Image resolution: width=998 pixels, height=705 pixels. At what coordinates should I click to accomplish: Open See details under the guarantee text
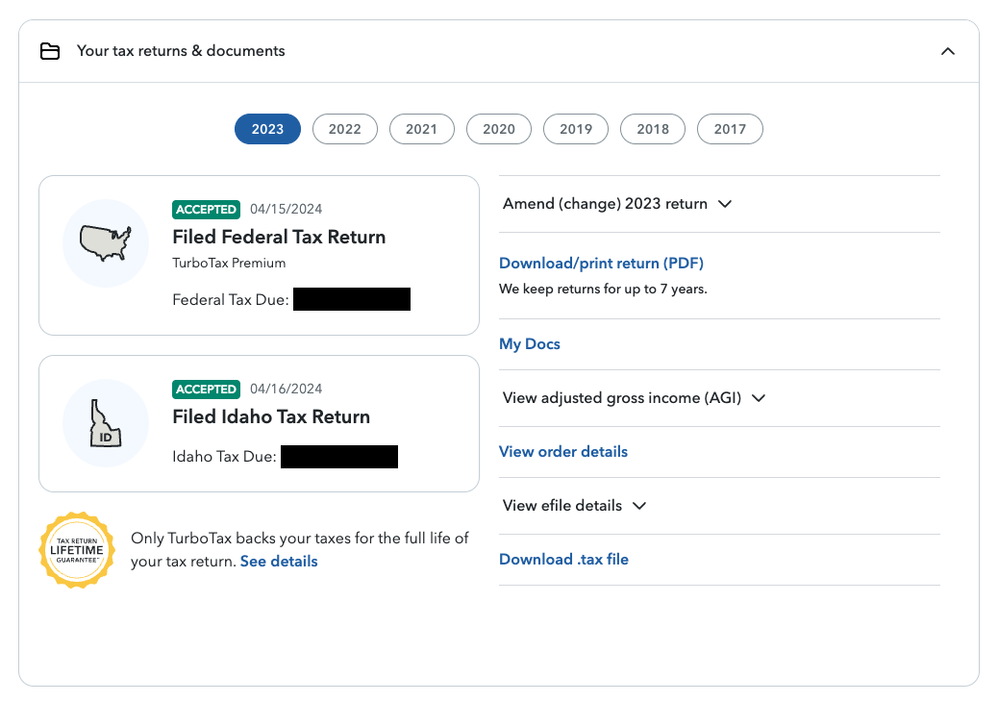click(278, 561)
